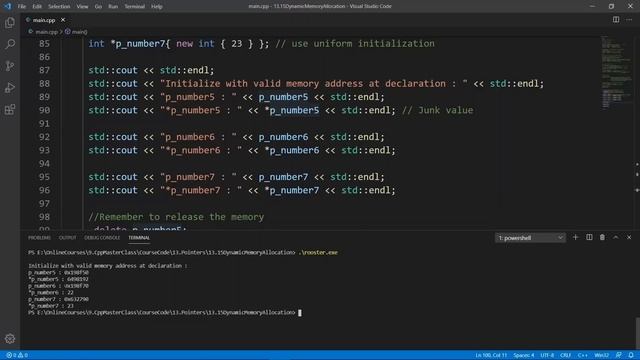
Task: Change indentation via Spaces: 4
Action: [x=524, y=355]
